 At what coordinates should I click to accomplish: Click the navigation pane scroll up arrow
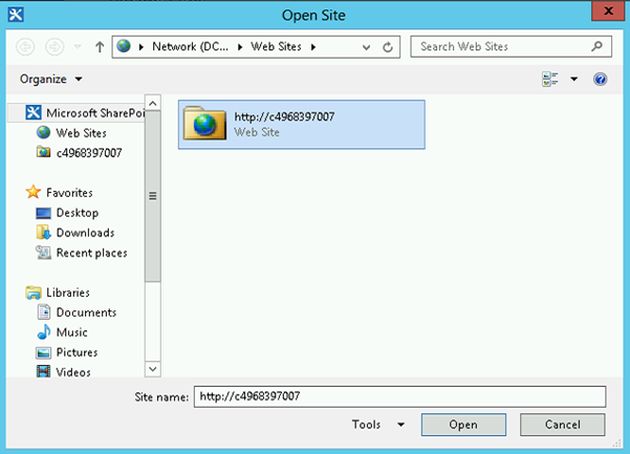[153, 104]
